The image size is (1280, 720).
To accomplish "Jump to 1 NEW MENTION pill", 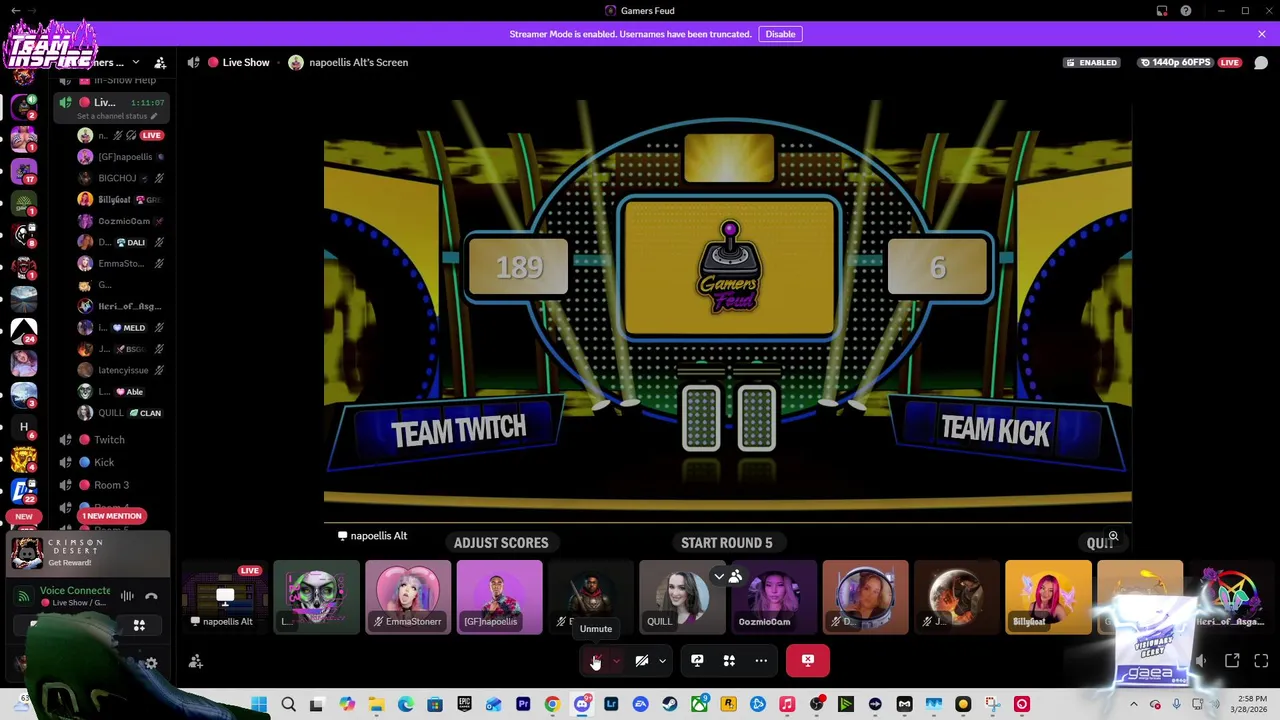I will click(x=112, y=516).
